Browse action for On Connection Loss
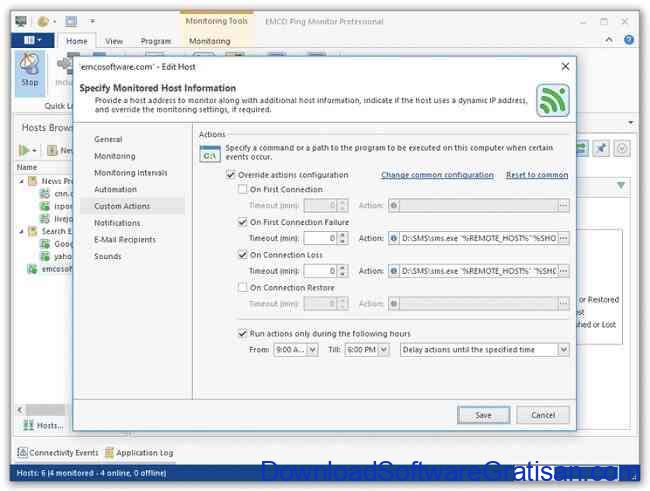This screenshot has height=491, width=650. 563,271
